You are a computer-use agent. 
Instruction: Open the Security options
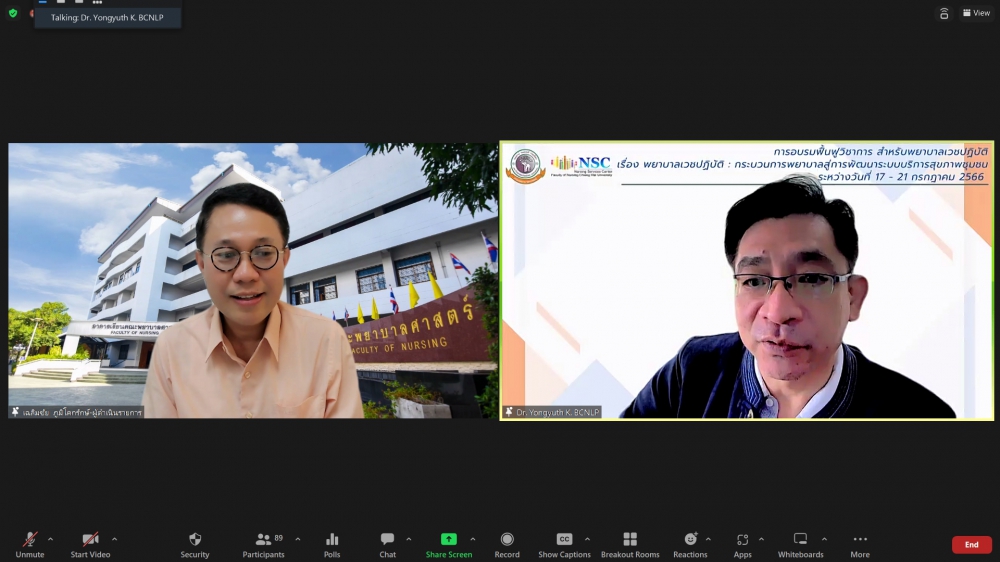(195, 544)
